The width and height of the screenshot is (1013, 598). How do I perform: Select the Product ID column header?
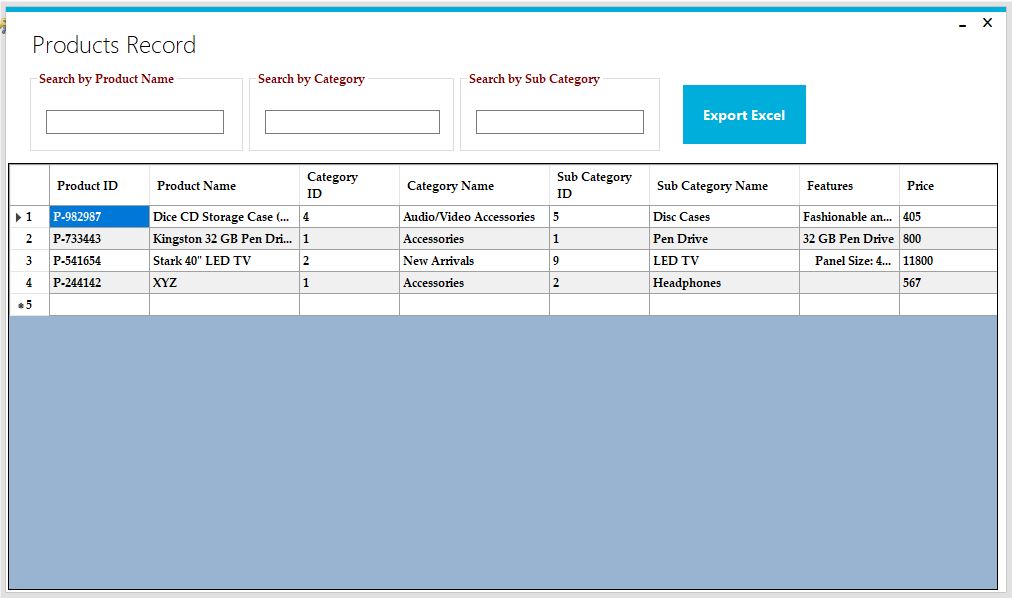[99, 185]
